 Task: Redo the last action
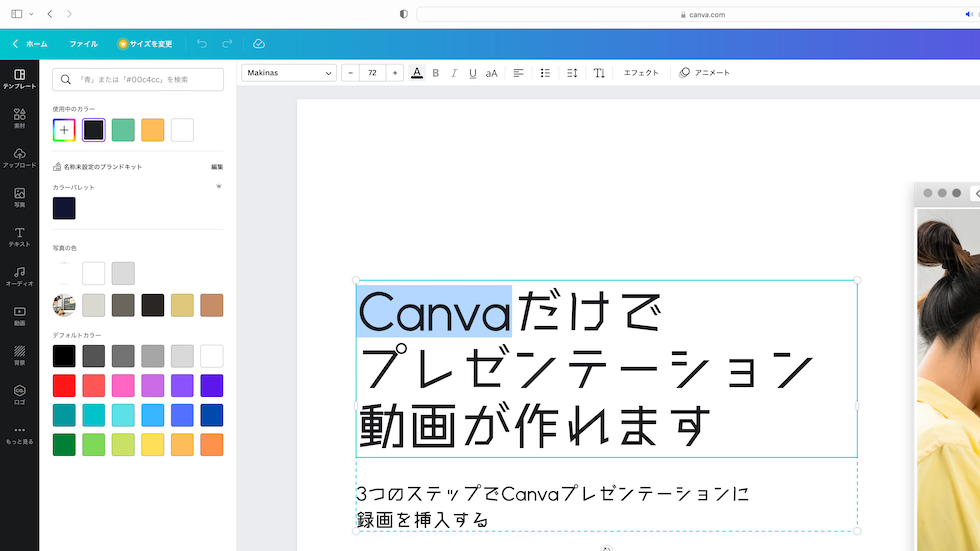click(227, 44)
